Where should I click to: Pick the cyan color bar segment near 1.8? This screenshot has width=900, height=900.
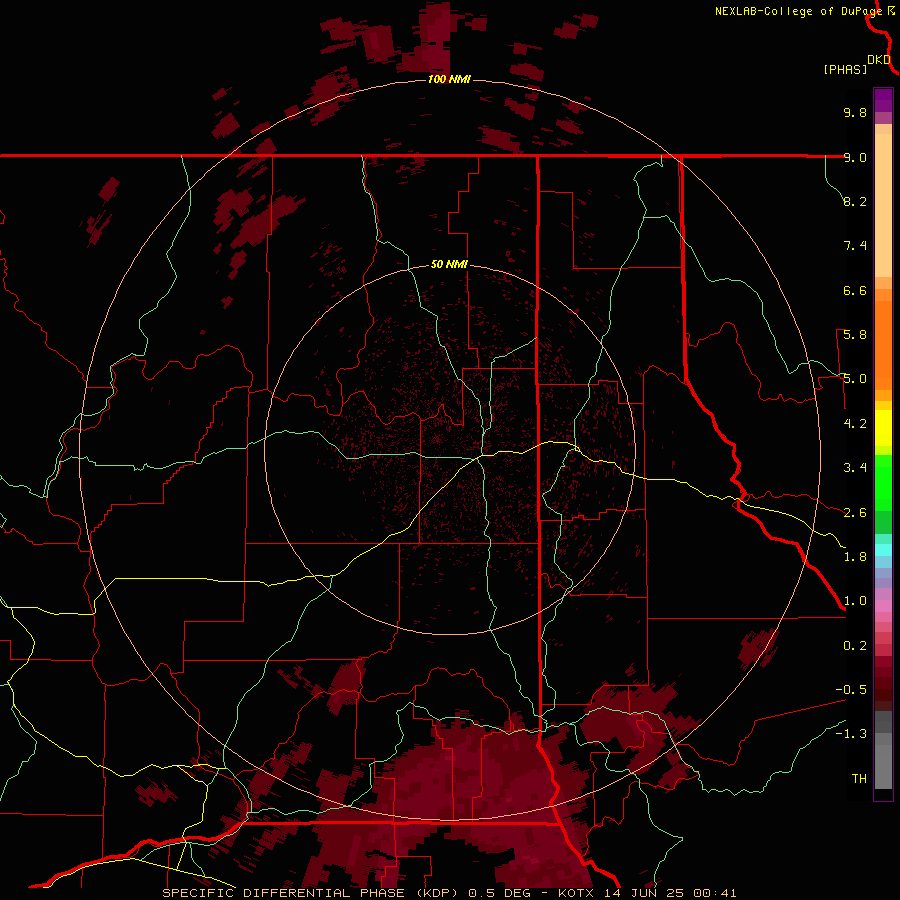pyautogui.click(x=883, y=550)
